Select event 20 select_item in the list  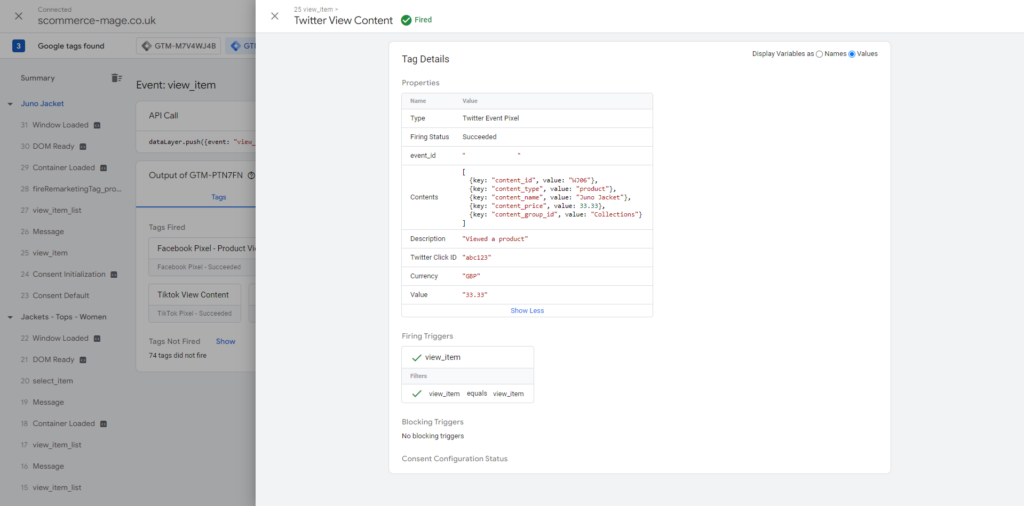(52, 381)
